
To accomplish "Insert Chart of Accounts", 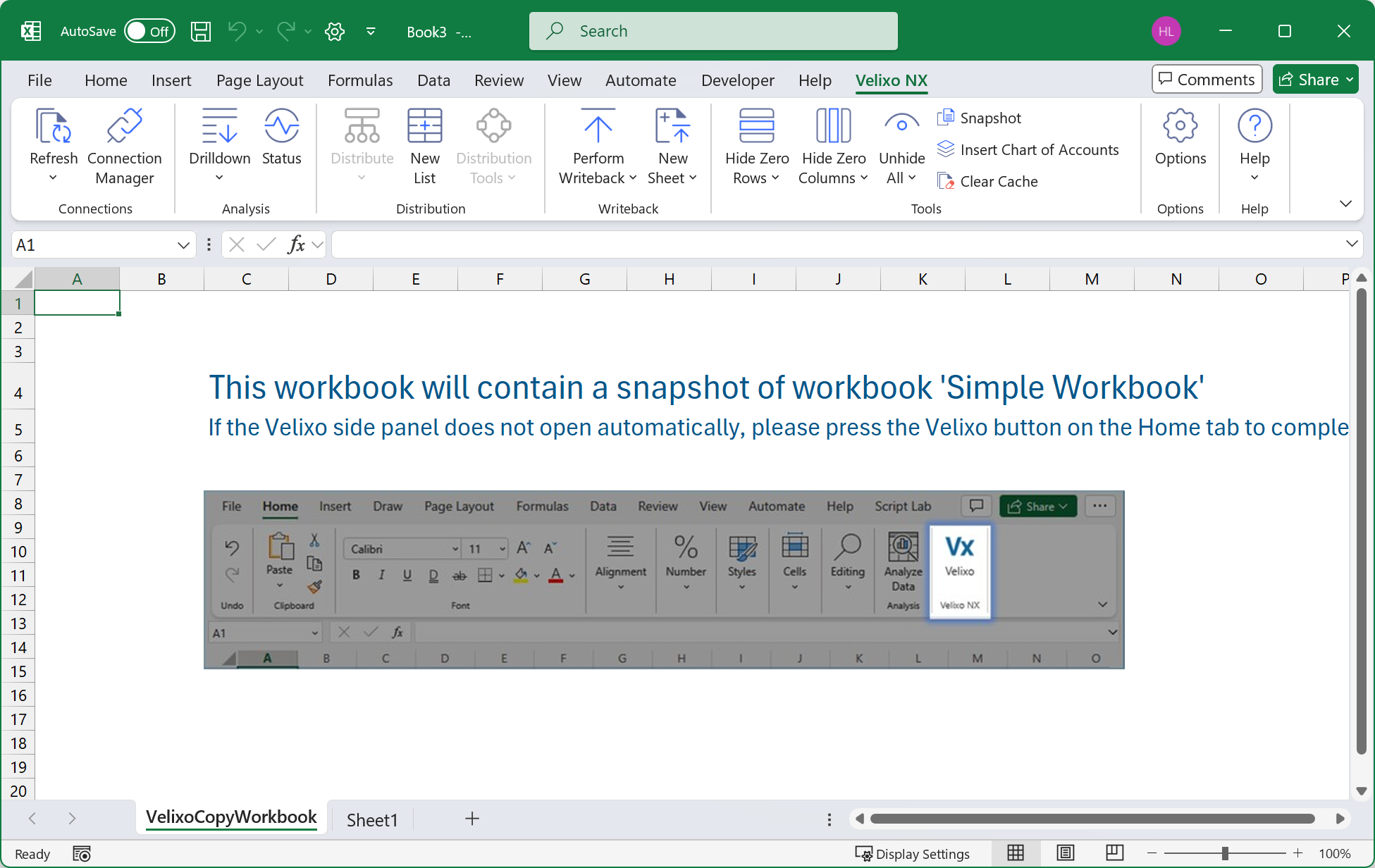I will (1028, 149).
